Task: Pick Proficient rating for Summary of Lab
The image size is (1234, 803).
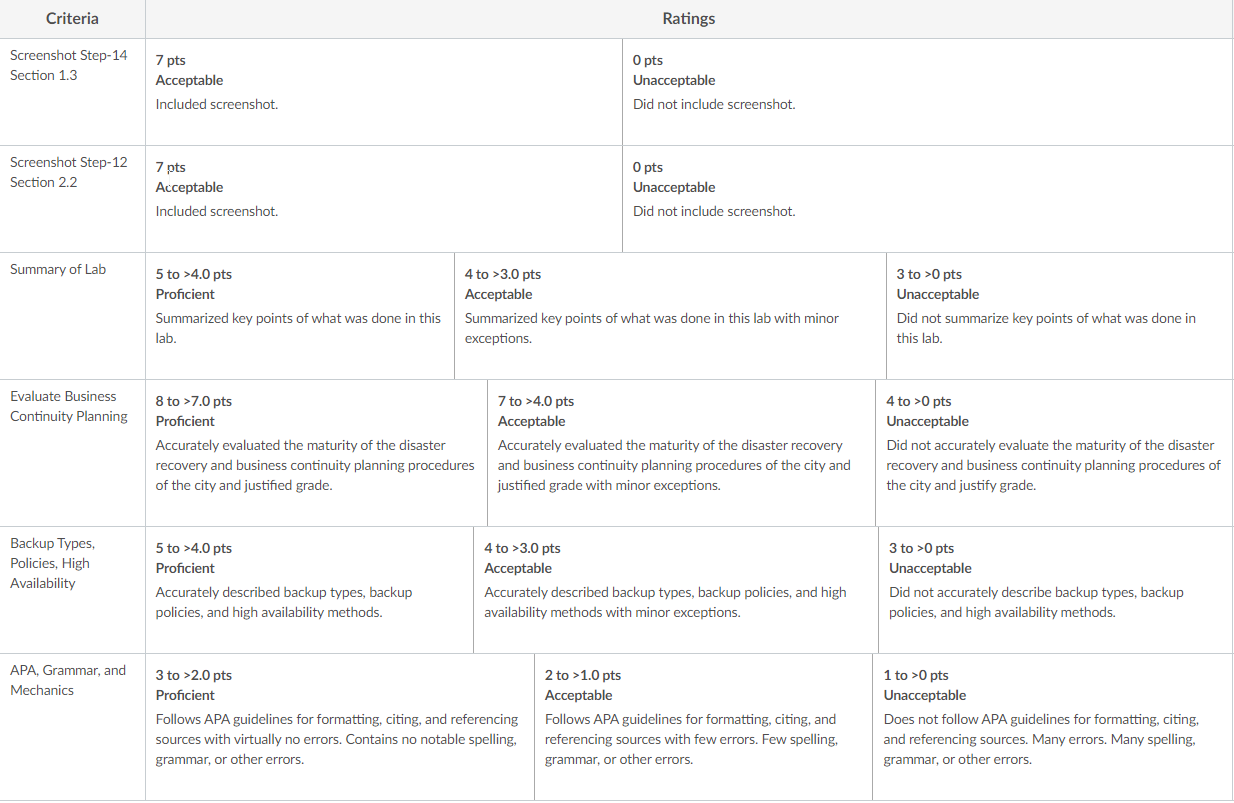Action: 300,316
